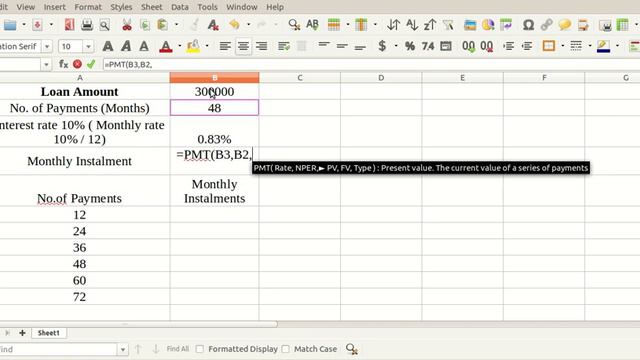640x360 pixels.
Task: Toggle Italic formatting
Action: click(x=126, y=46)
